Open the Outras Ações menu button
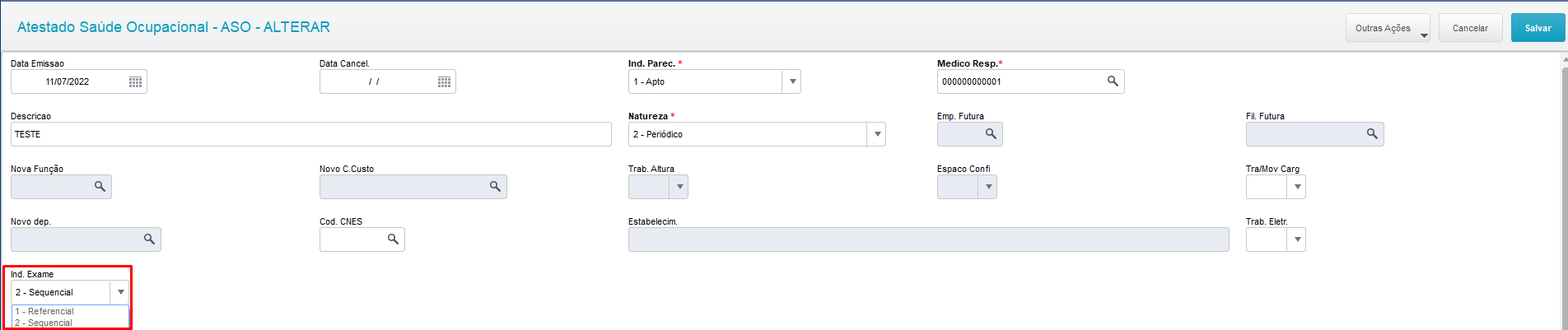This screenshot has height=330, width=1568. (x=1388, y=28)
